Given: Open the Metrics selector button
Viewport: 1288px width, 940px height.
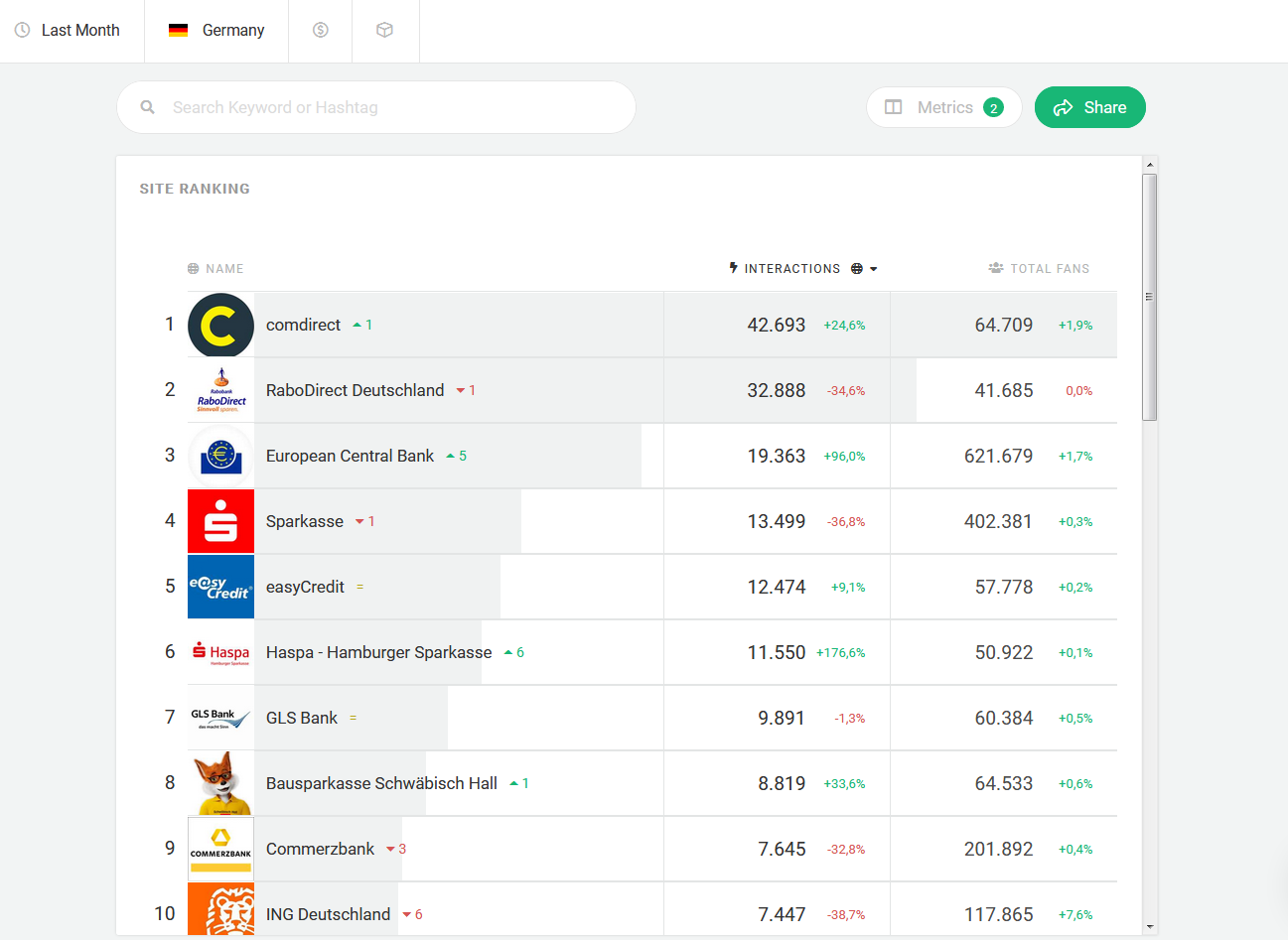Looking at the screenshot, I should 944,107.
